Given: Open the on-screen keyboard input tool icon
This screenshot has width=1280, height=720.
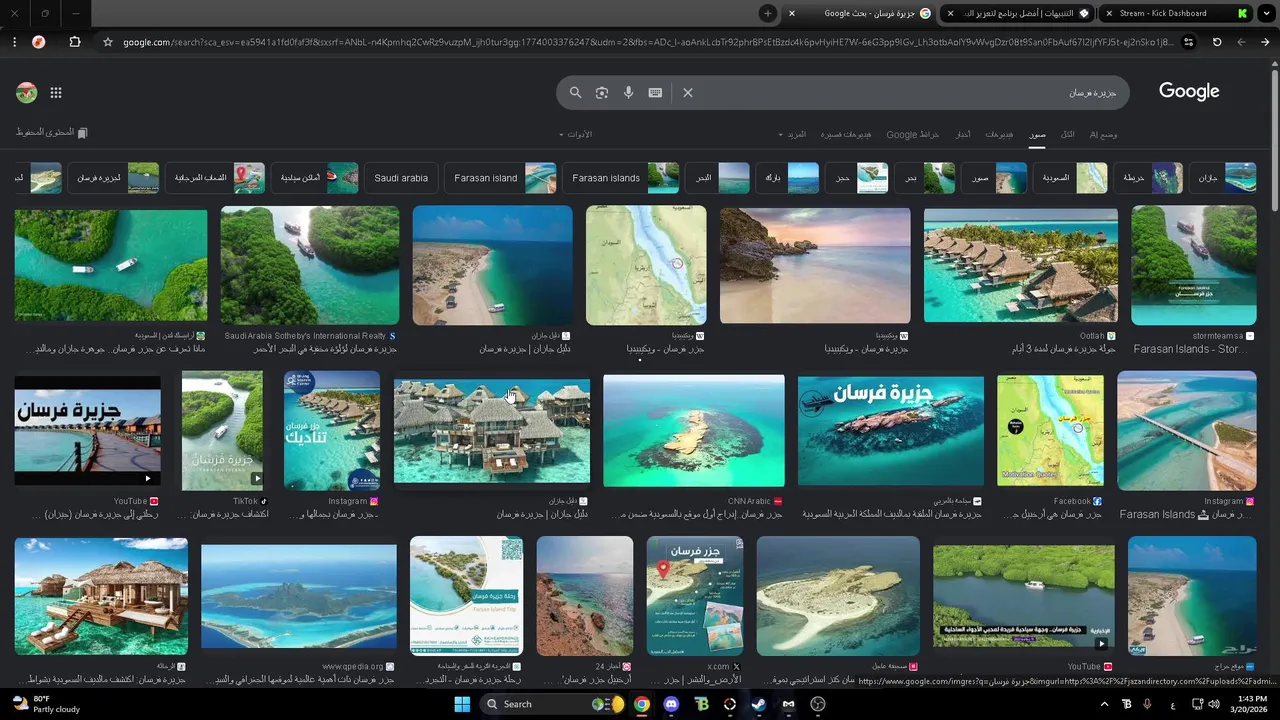Looking at the screenshot, I should 655,92.
